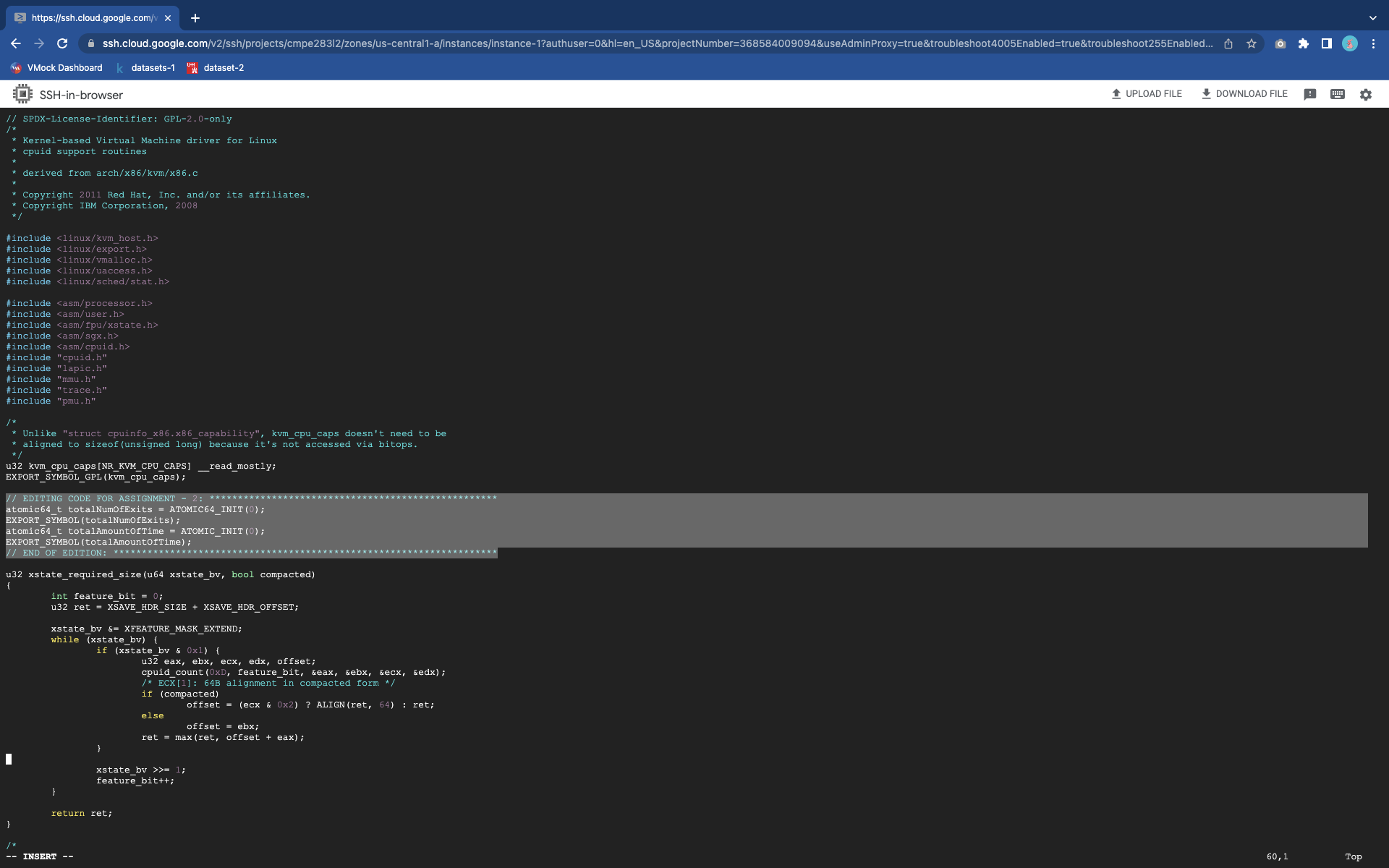Open the tab search chevron
Viewport: 1389px width, 868px height.
[1372, 18]
